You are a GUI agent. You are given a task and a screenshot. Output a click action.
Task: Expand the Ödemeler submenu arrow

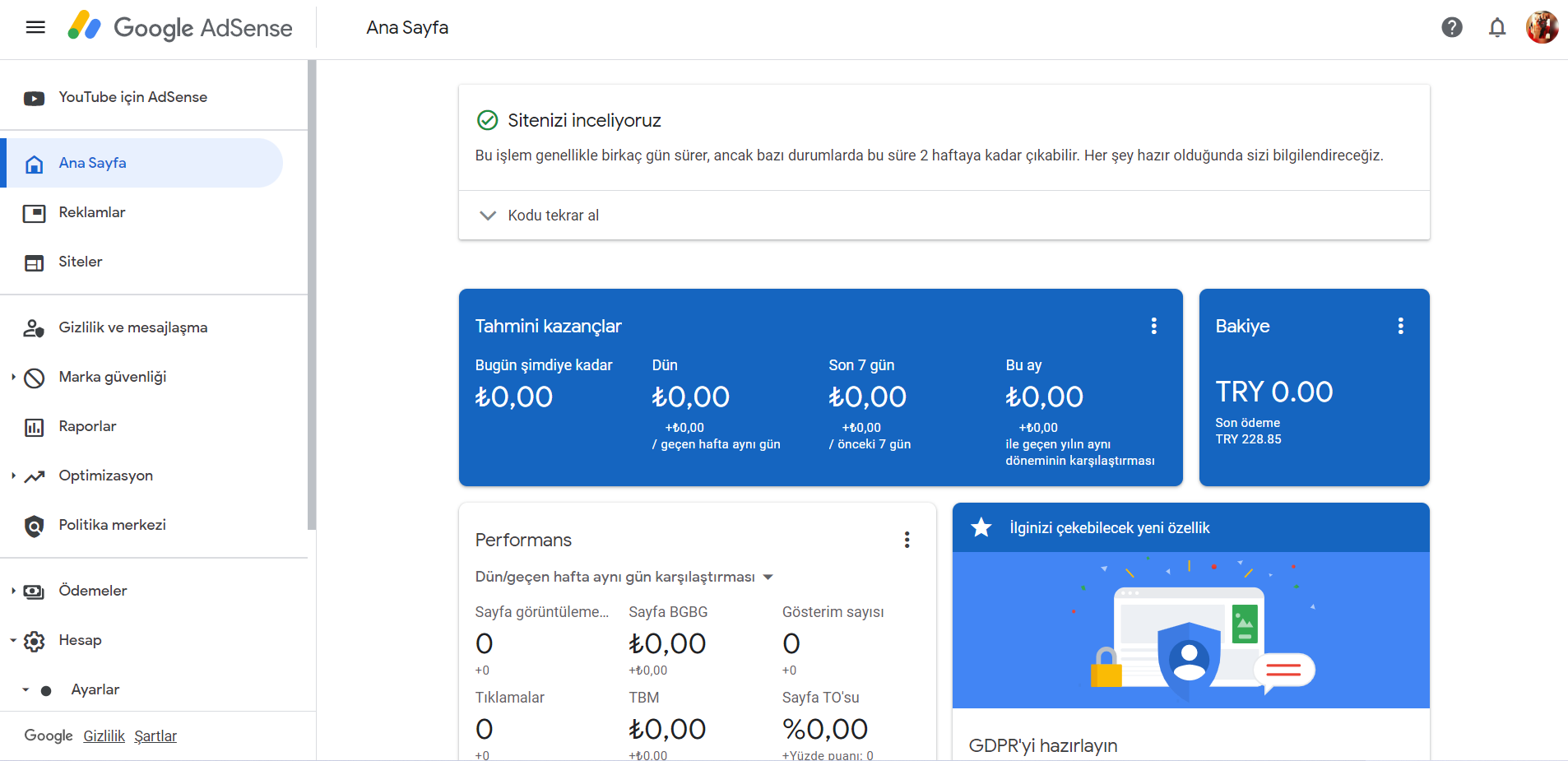click(x=13, y=591)
